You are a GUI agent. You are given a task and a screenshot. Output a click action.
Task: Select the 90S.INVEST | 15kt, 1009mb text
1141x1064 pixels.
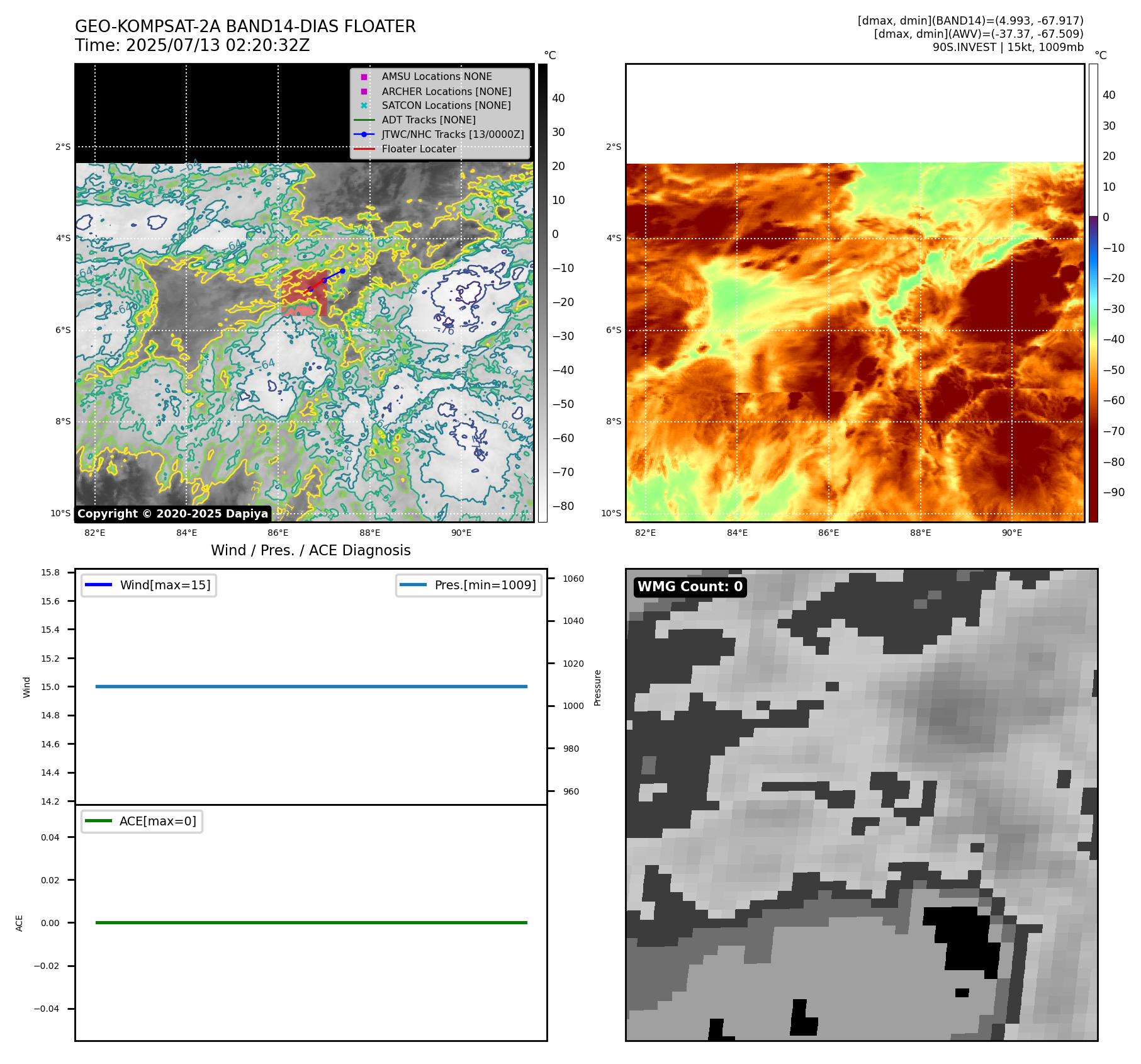(1008, 47)
